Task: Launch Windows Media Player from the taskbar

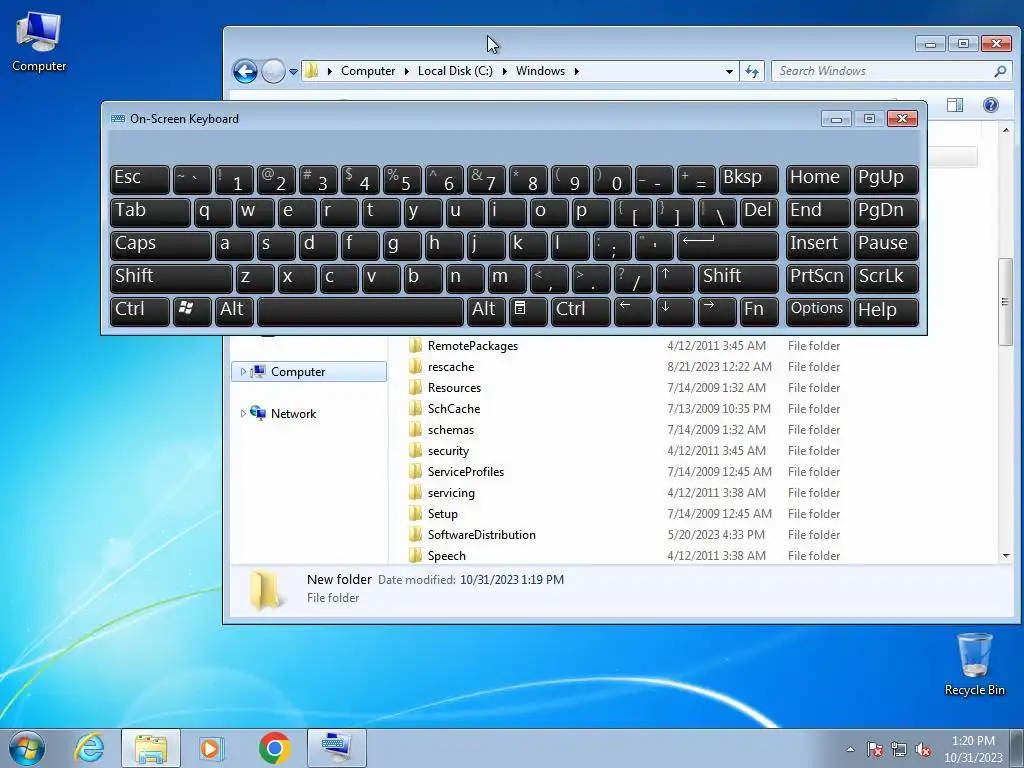Action: (211, 748)
